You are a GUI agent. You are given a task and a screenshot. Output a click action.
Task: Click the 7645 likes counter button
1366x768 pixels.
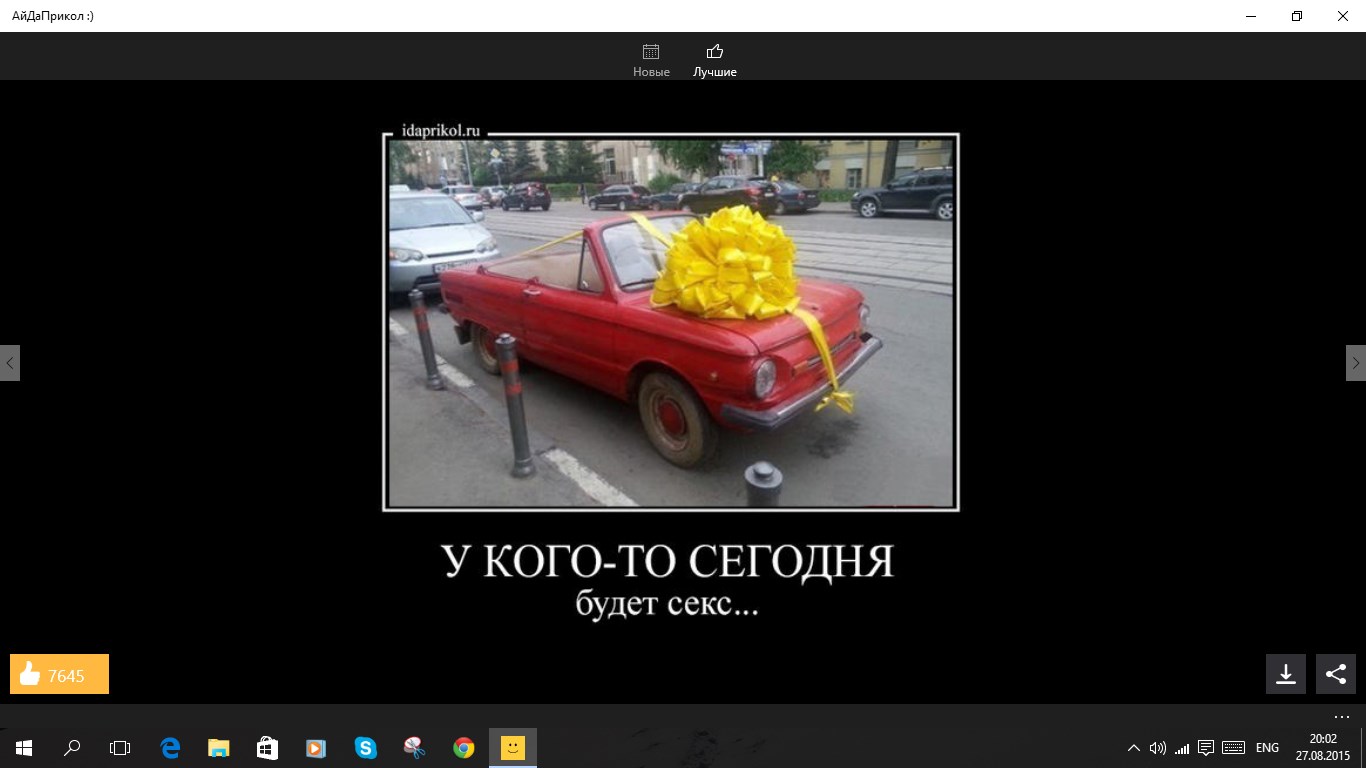coord(58,673)
